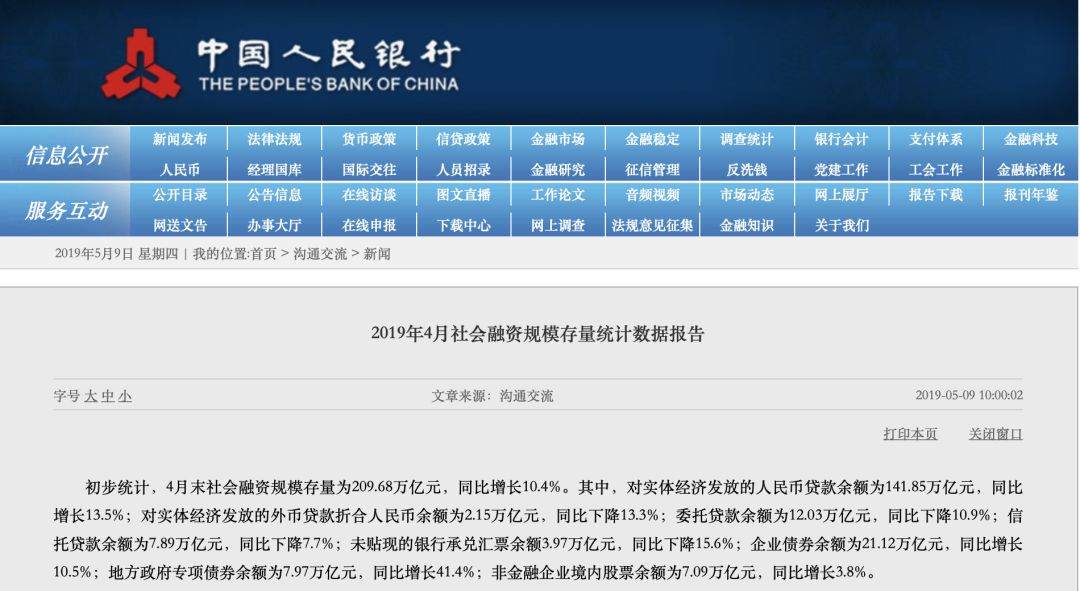The height and width of the screenshot is (591, 1080).
Task: Click THE PEOPLE'S BANK OF CHINA text
Action: pyautogui.click(x=329, y=84)
